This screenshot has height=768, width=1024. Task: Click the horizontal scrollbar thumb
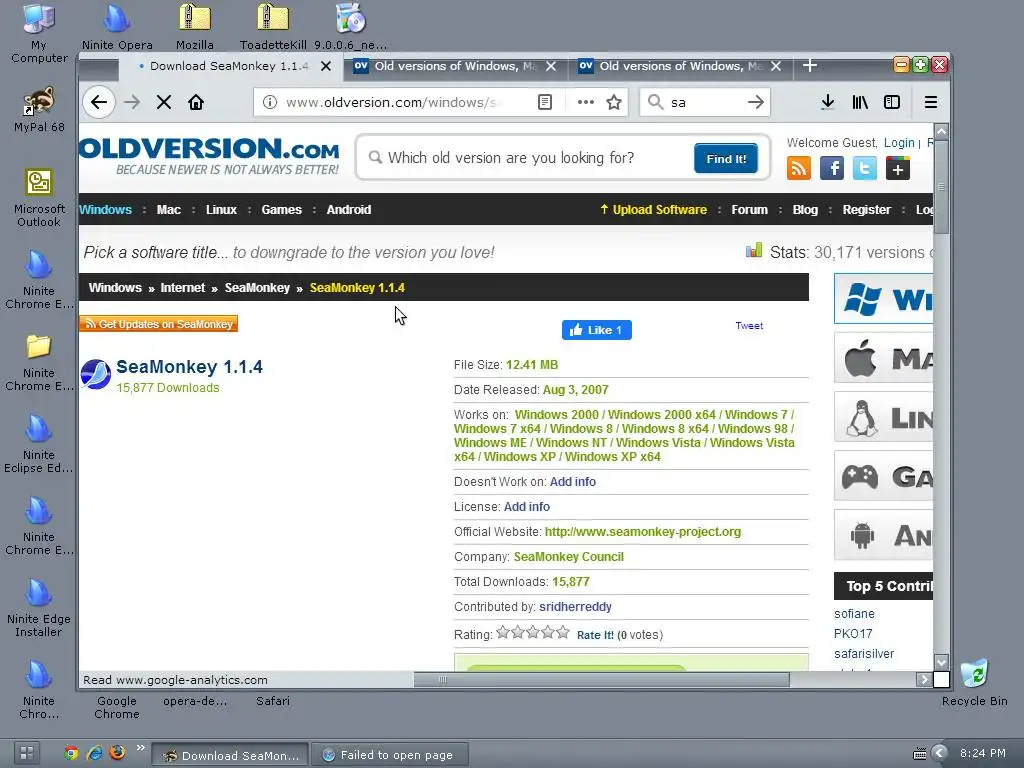[601, 680]
